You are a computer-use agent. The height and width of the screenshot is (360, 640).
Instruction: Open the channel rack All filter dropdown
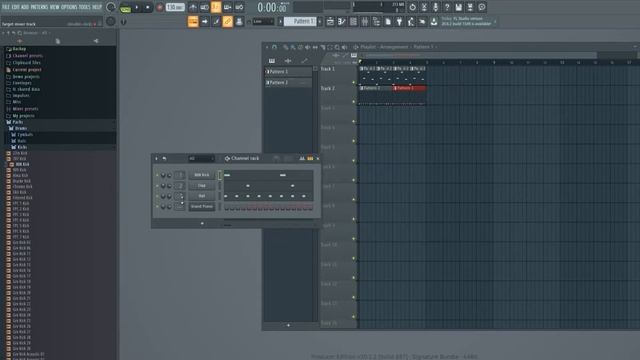tap(201, 158)
